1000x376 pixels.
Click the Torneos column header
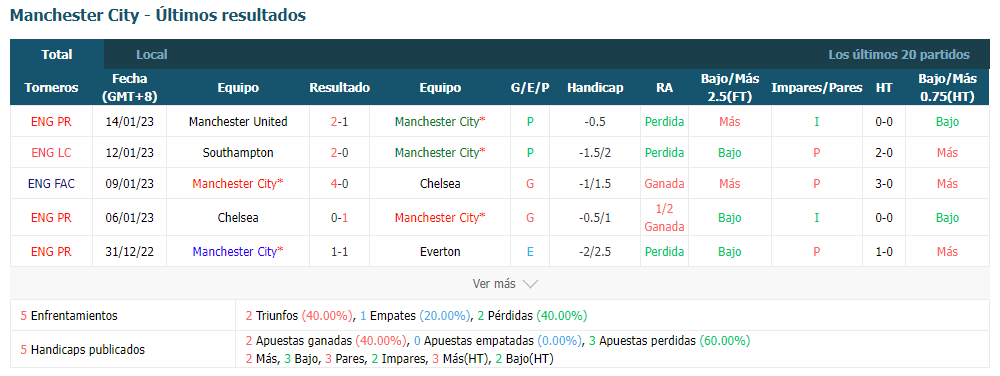(51, 88)
